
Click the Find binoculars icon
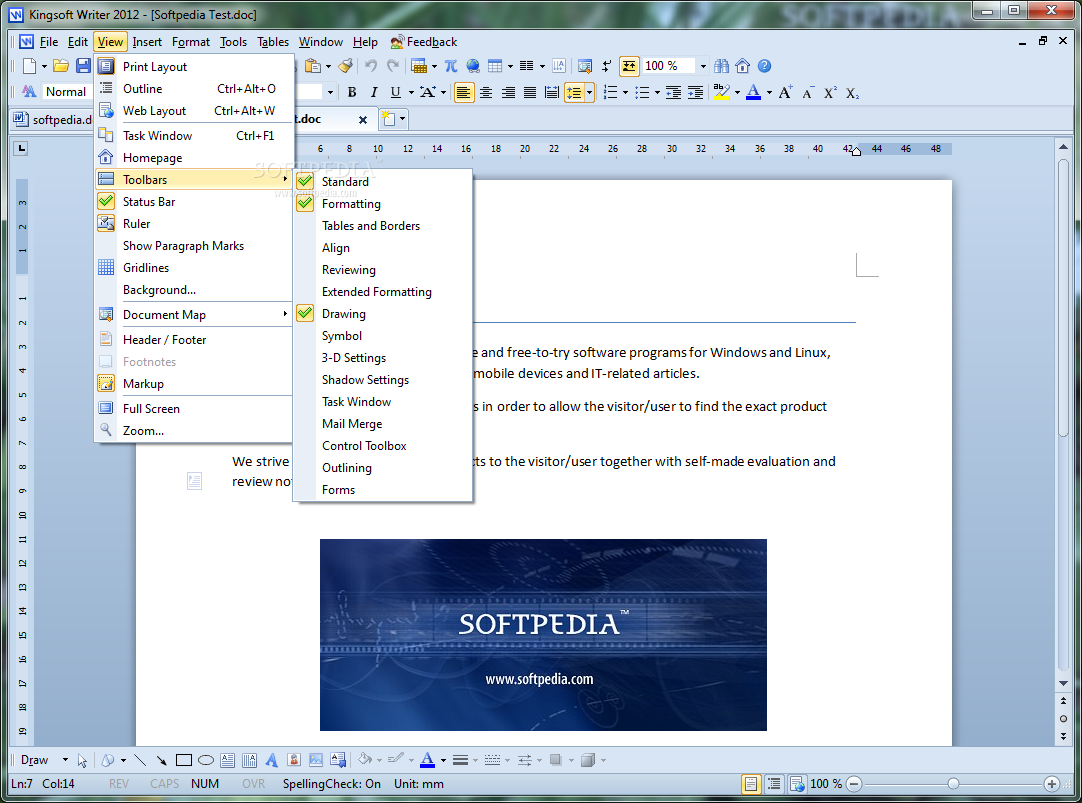coord(721,66)
